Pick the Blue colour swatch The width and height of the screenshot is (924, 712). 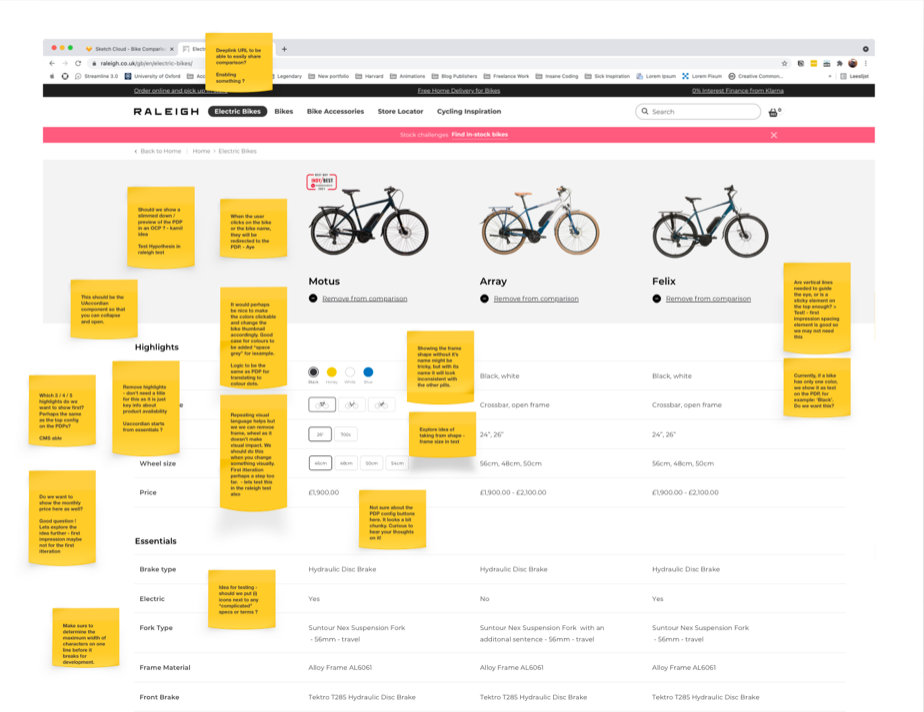click(x=368, y=372)
